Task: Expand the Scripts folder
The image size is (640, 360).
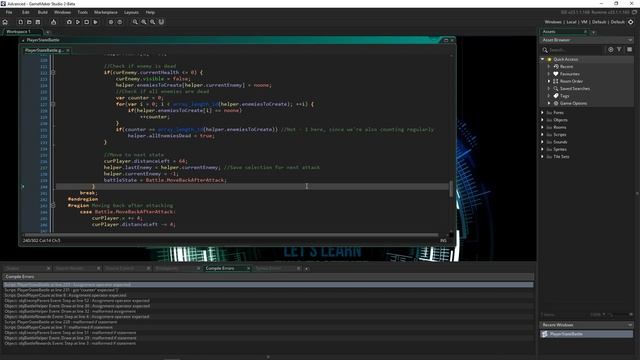Action: click(542, 135)
